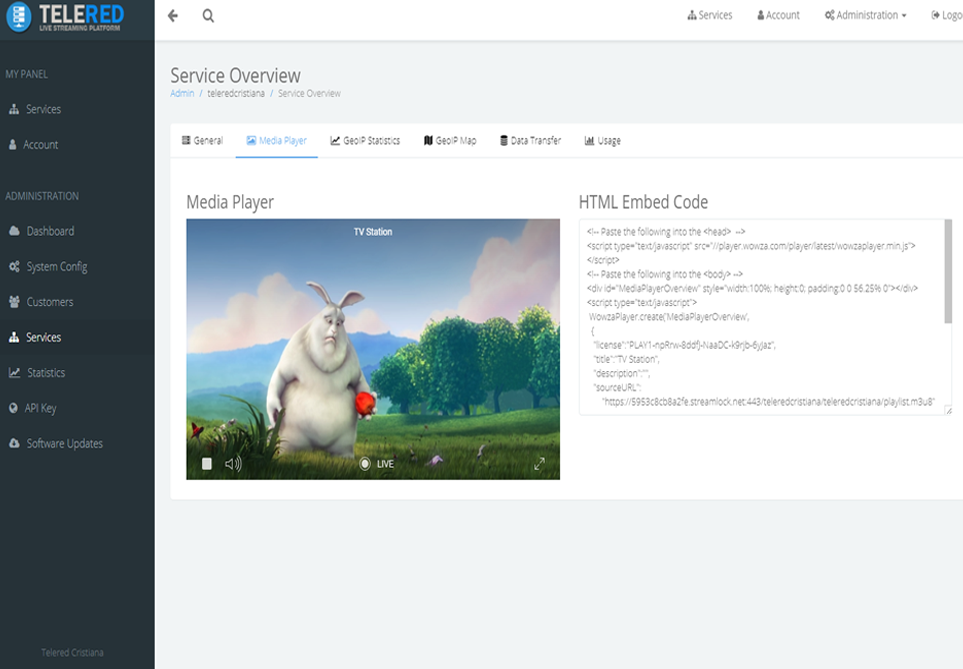Click the Customers people icon
This screenshot has width=963, height=669.
pos(14,302)
